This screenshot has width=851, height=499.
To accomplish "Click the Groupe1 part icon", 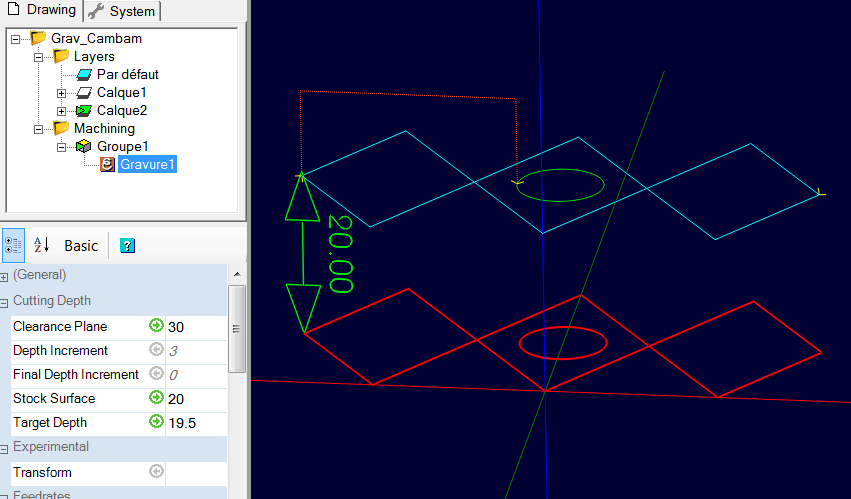I will coord(84,146).
